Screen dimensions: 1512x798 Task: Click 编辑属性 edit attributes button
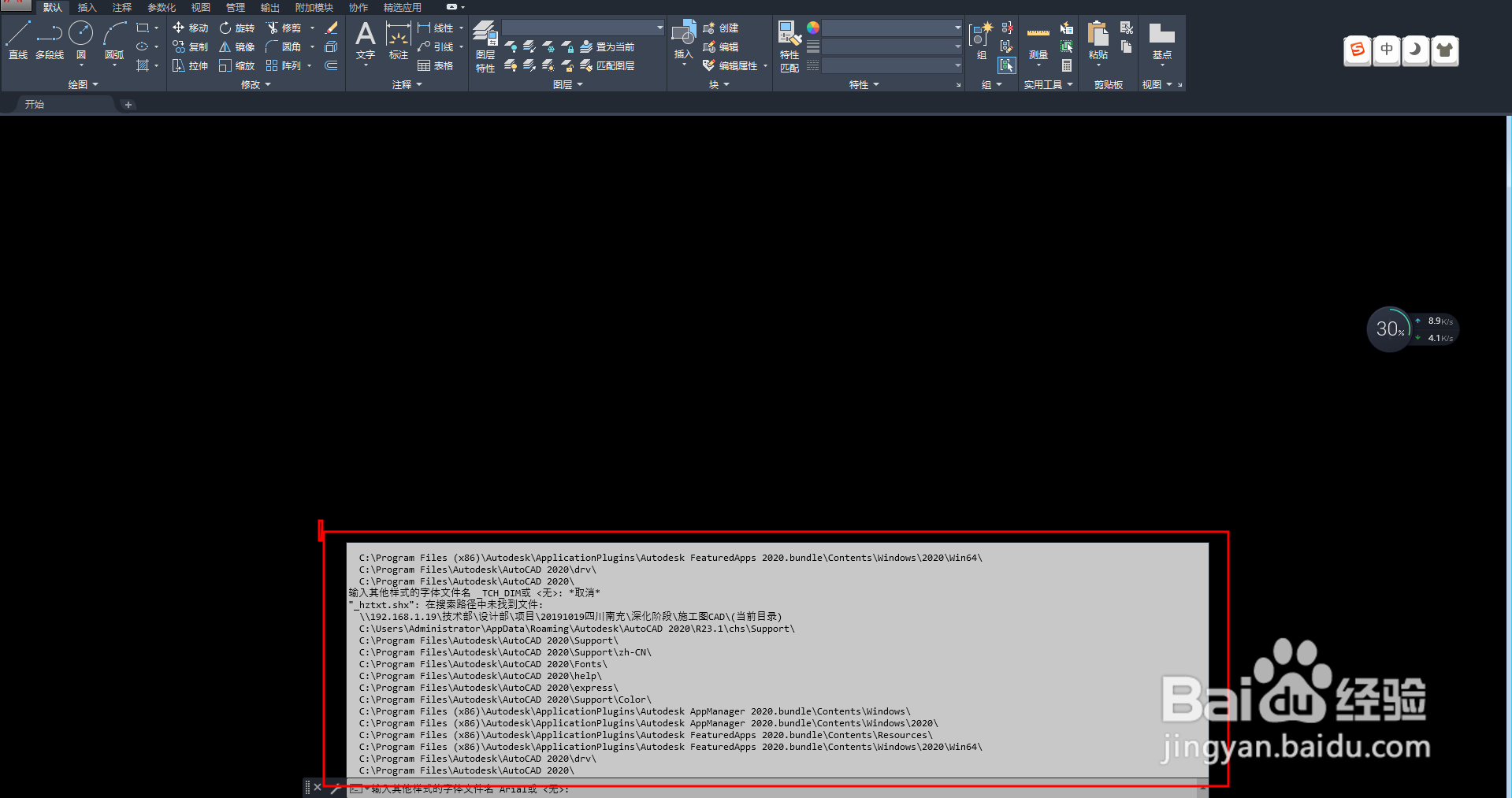point(730,65)
